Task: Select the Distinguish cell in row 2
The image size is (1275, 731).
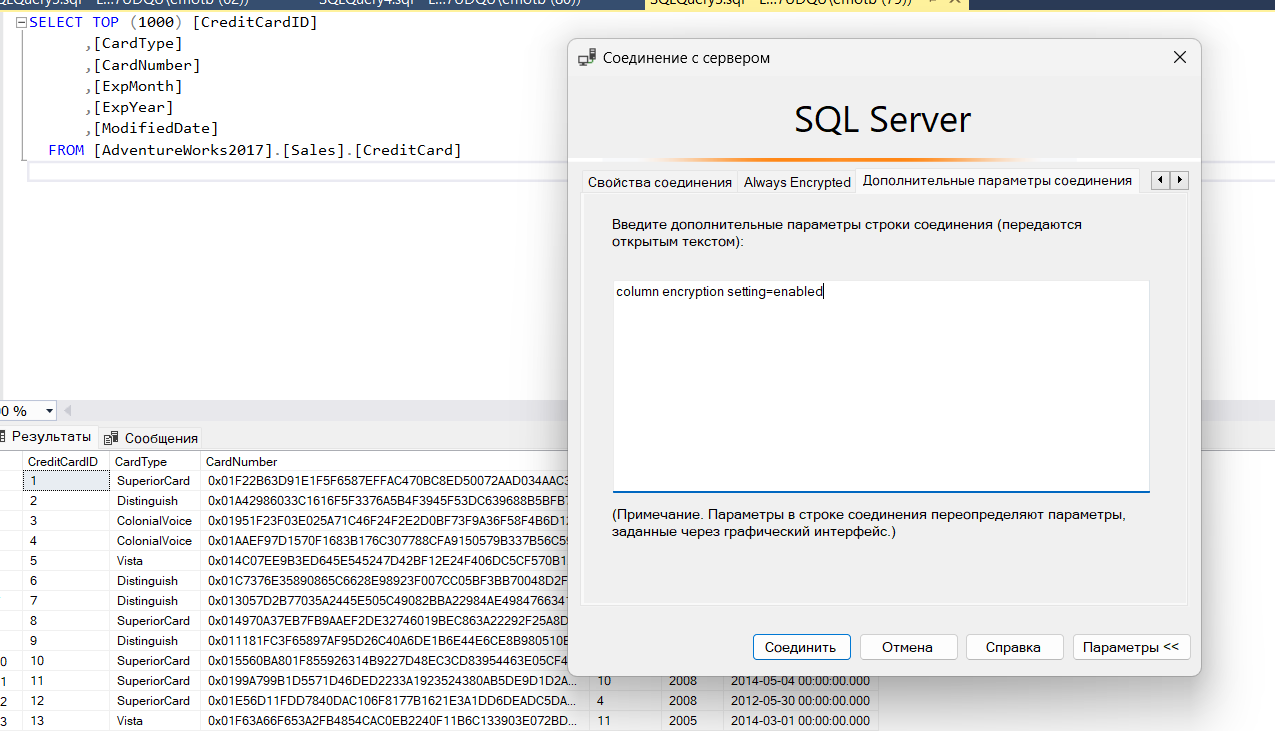Action: point(154,501)
